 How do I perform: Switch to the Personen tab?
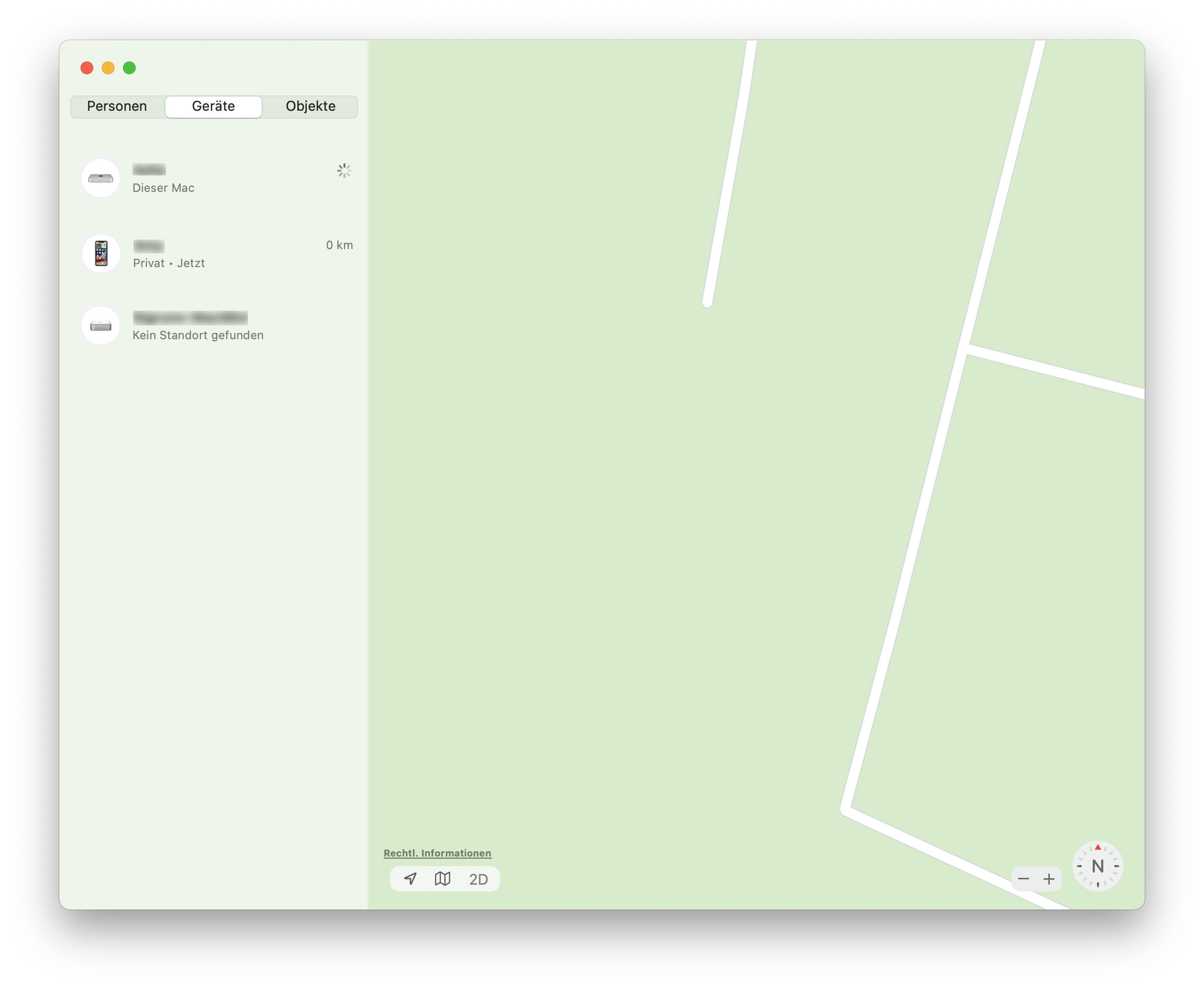pos(116,107)
